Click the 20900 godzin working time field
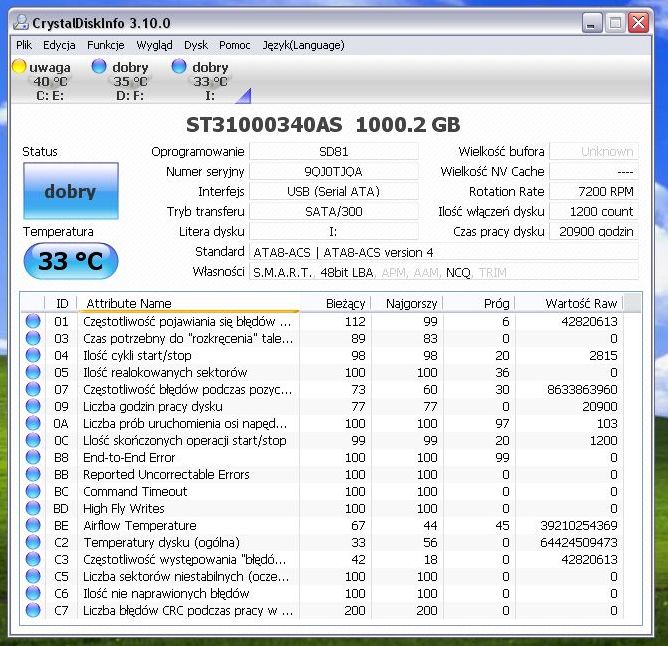 point(594,232)
